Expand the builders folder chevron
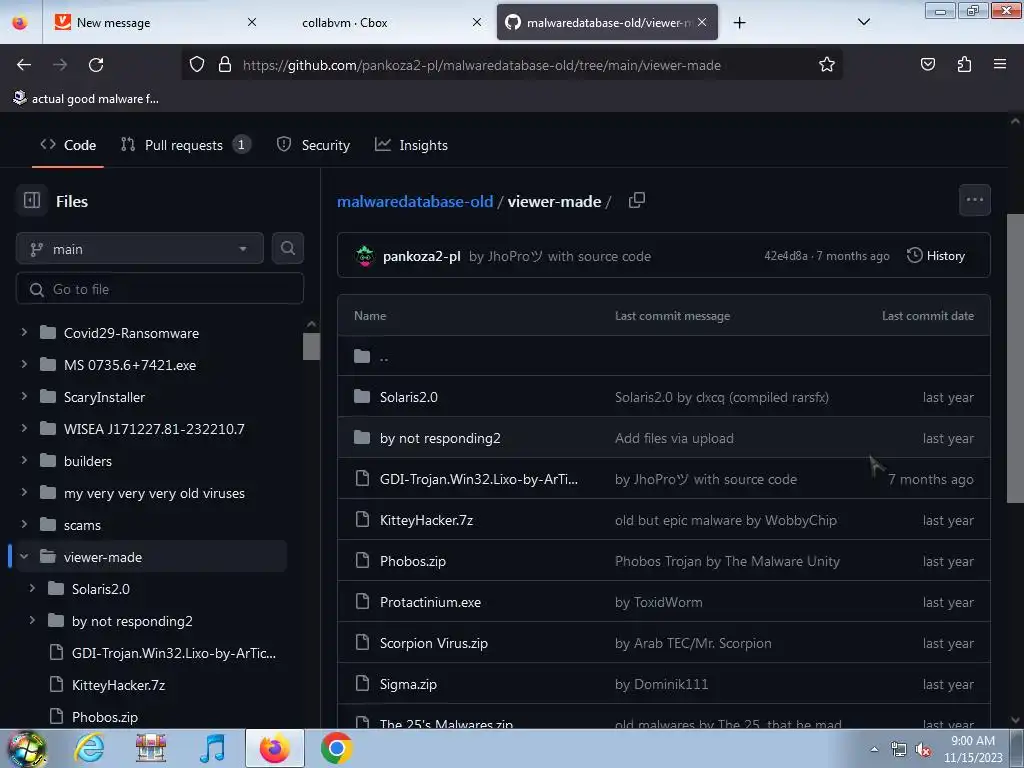This screenshot has width=1024, height=768. click(x=24, y=460)
